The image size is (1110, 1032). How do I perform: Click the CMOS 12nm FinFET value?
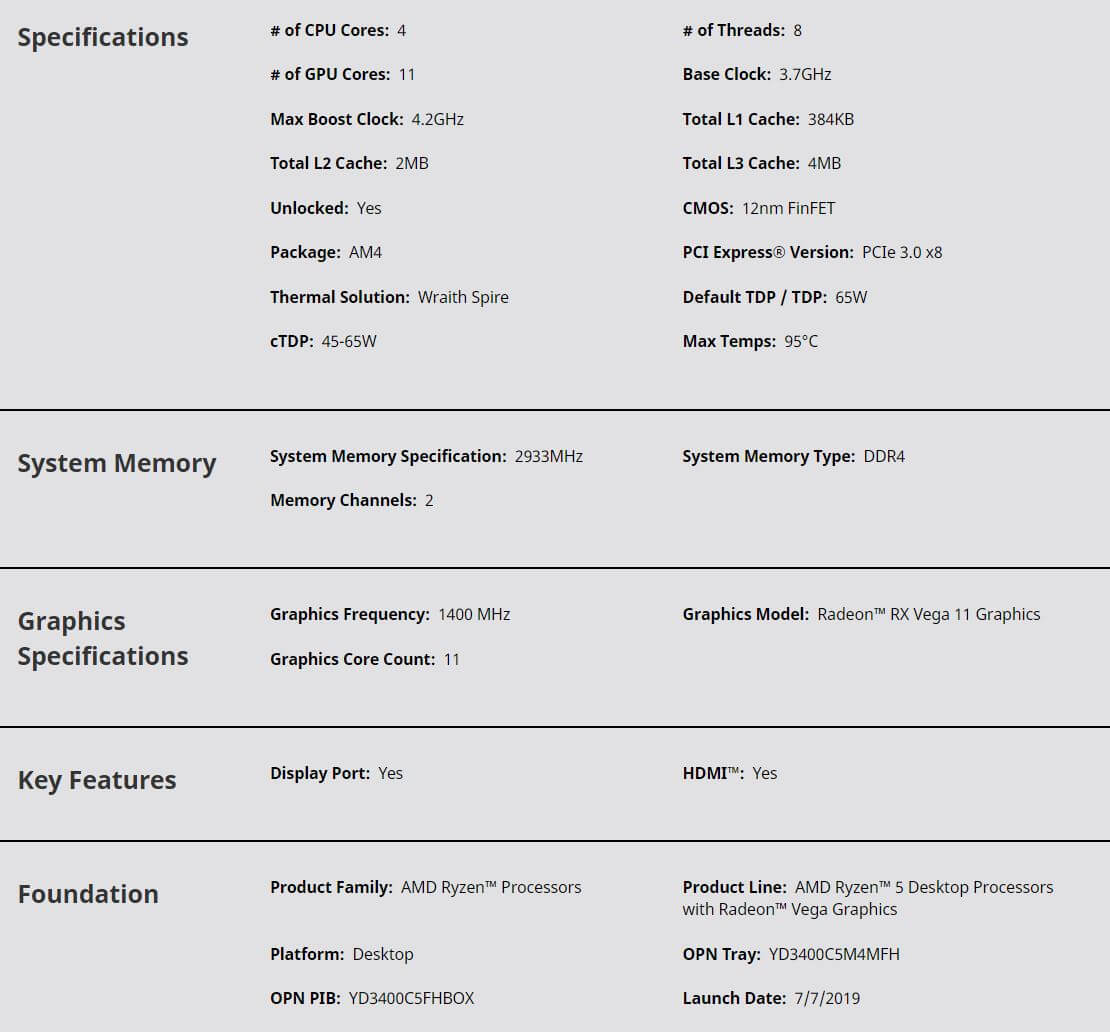coord(788,208)
